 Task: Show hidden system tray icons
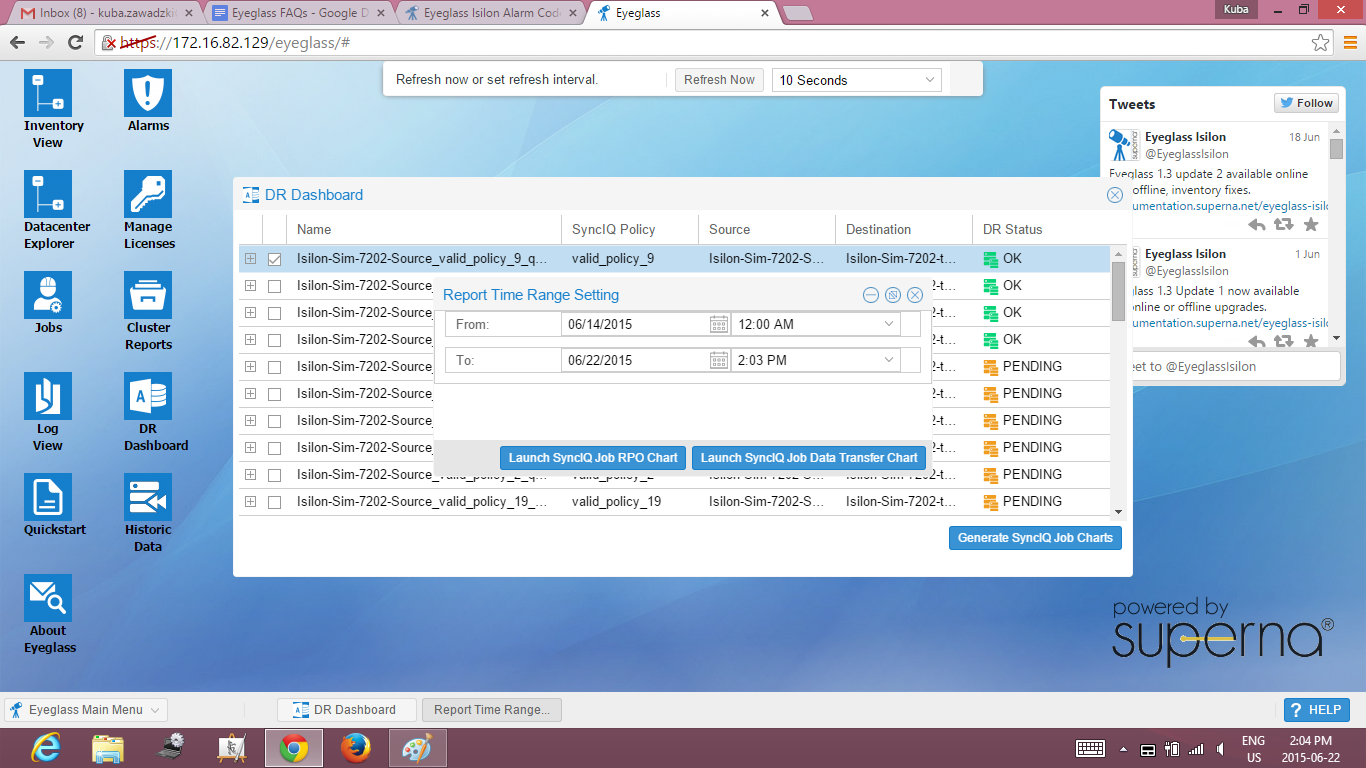click(1123, 749)
